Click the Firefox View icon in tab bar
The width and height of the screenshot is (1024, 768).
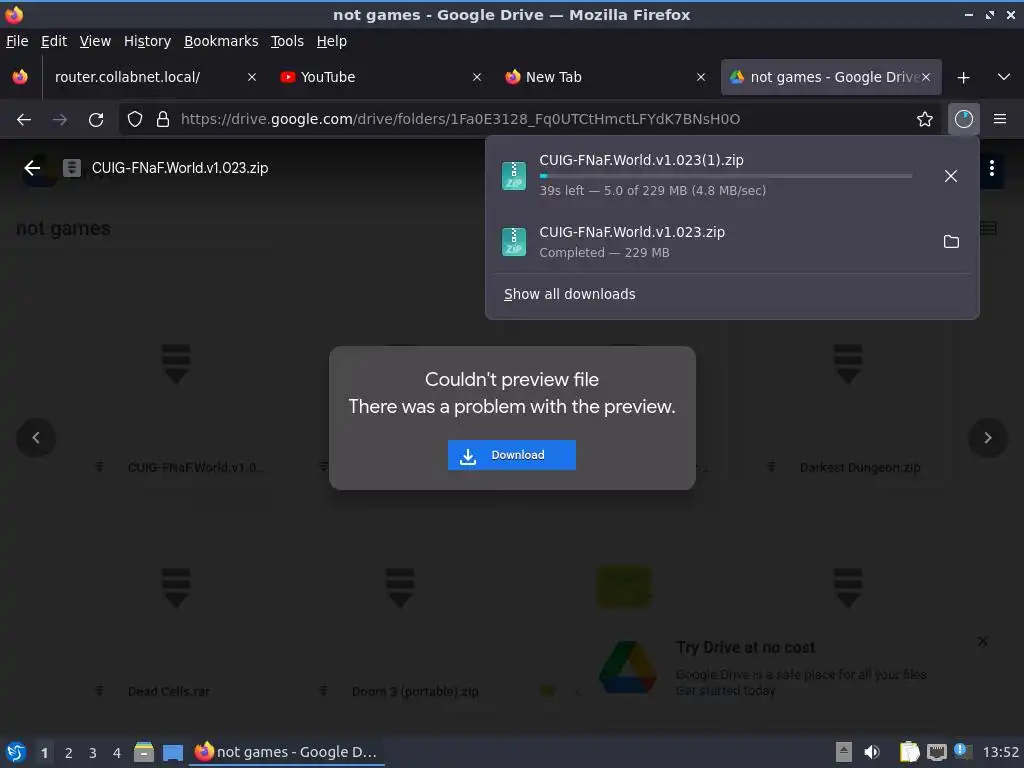click(20, 77)
